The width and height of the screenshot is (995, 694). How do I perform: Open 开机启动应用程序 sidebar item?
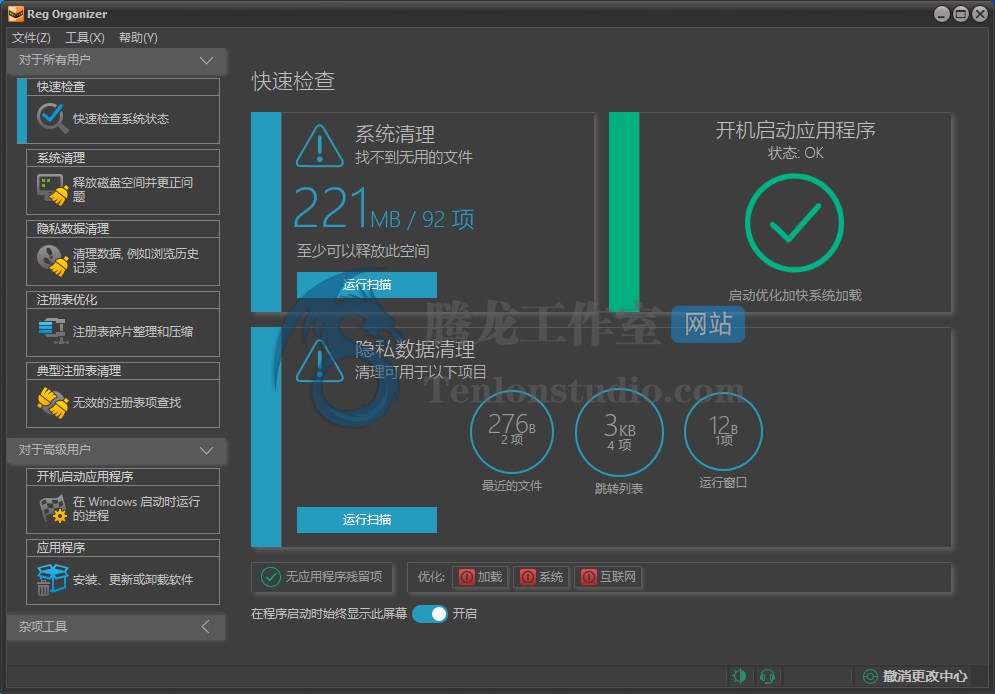(122, 501)
